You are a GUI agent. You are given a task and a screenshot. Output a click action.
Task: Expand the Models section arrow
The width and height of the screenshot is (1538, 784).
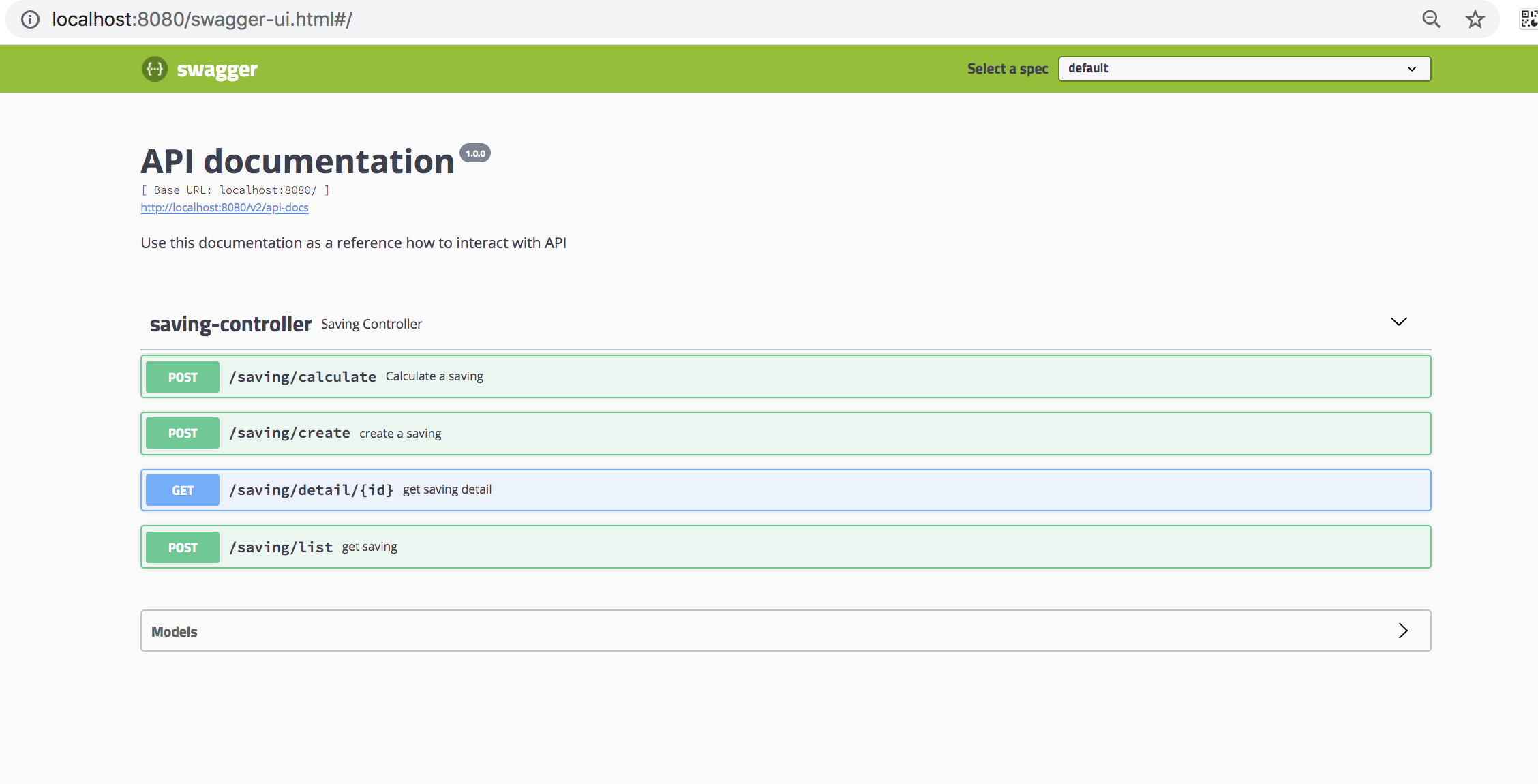[1403, 631]
